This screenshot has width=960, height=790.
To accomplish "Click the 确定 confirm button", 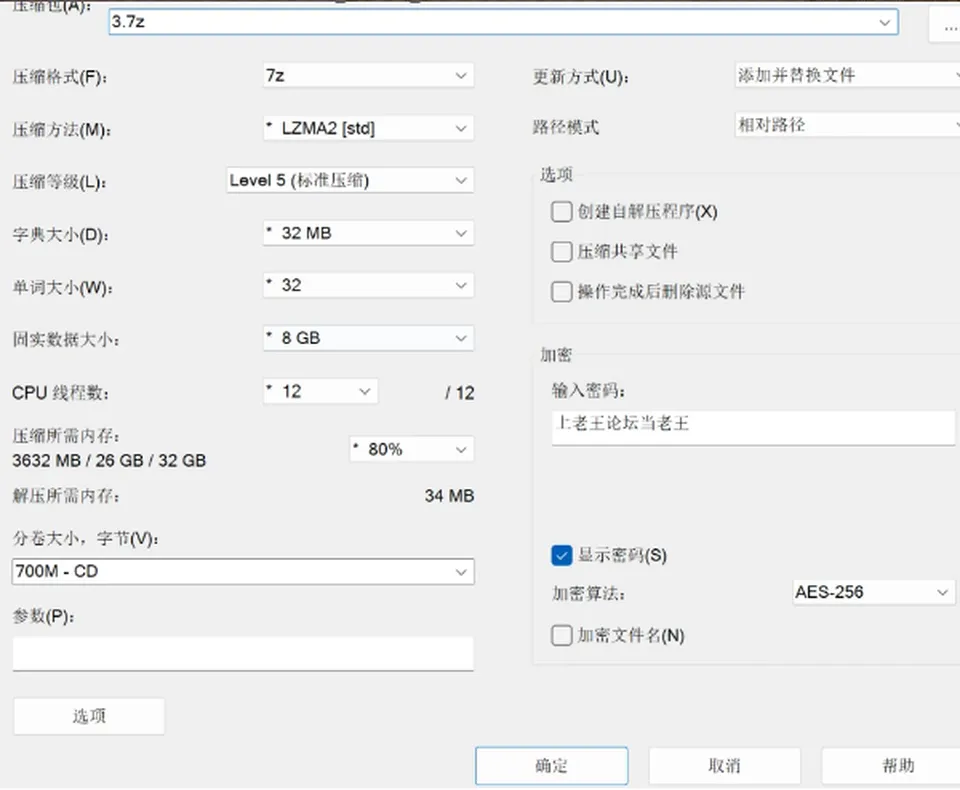I will click(552, 766).
